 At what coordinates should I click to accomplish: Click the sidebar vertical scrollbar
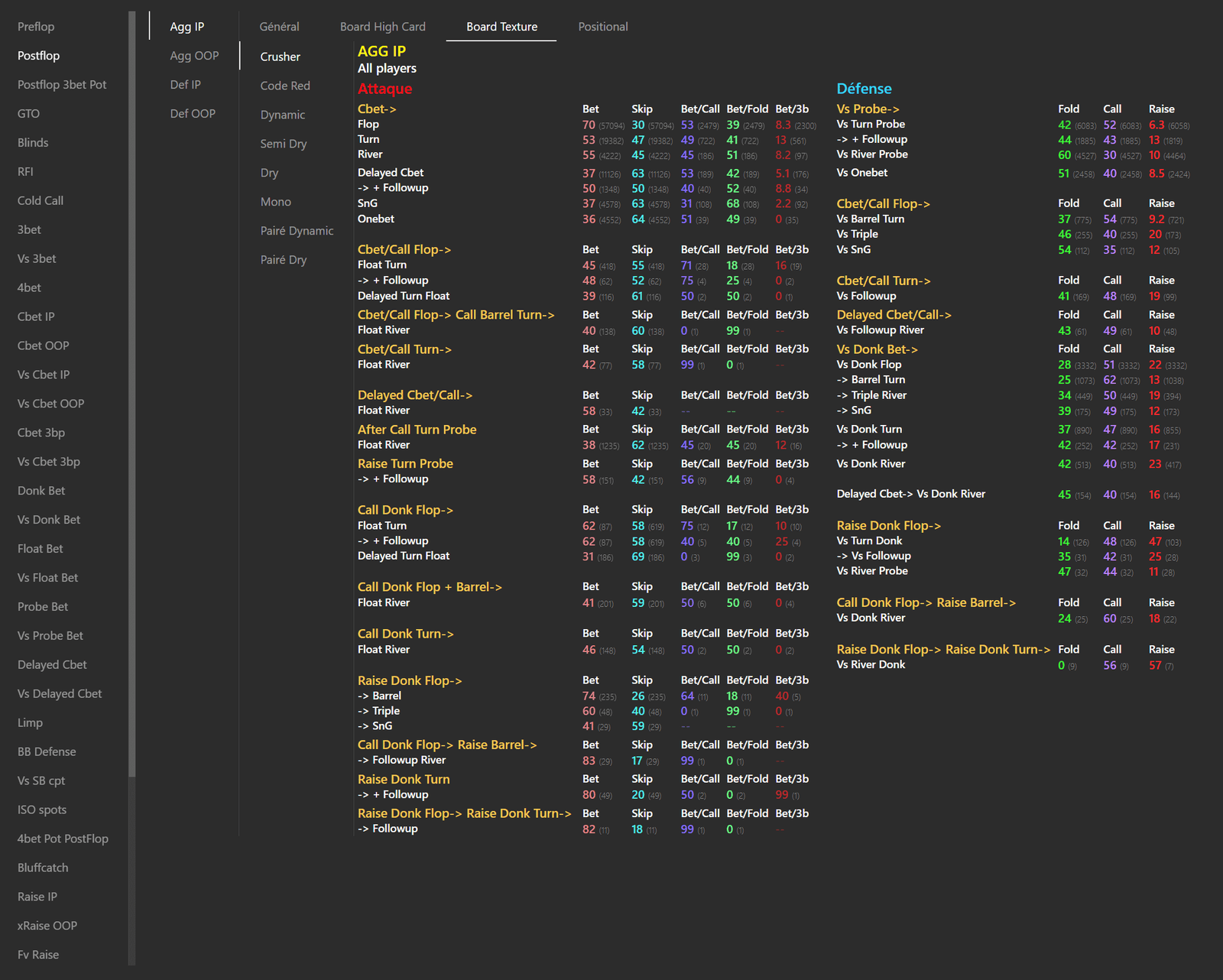132,394
